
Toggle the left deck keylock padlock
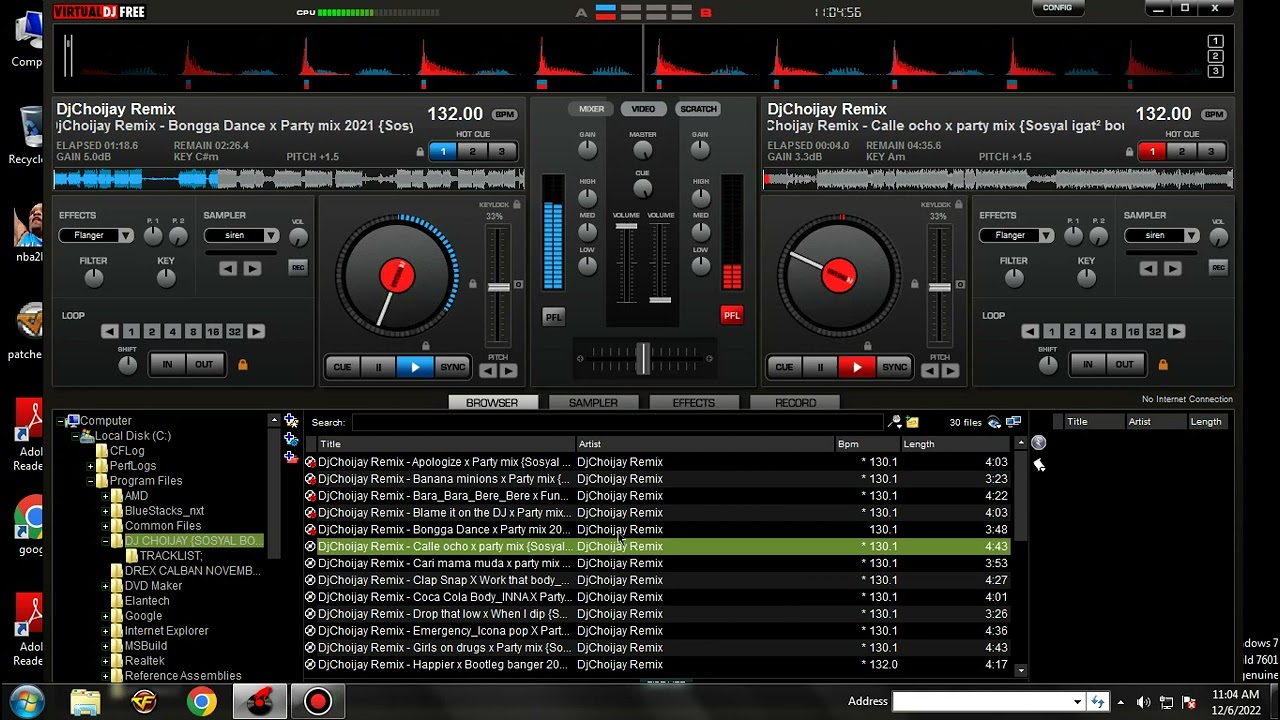517,205
